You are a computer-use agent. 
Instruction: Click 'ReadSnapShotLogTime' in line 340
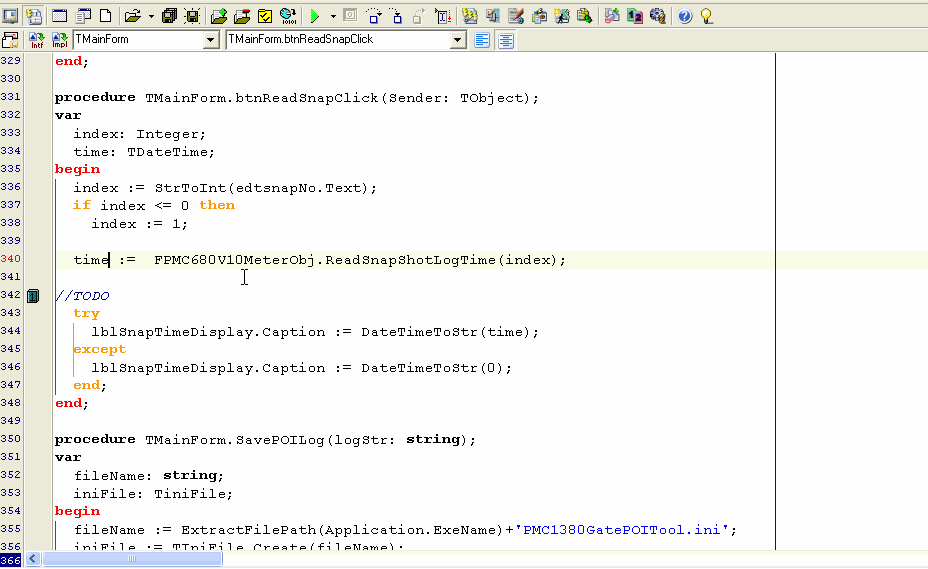click(410, 260)
